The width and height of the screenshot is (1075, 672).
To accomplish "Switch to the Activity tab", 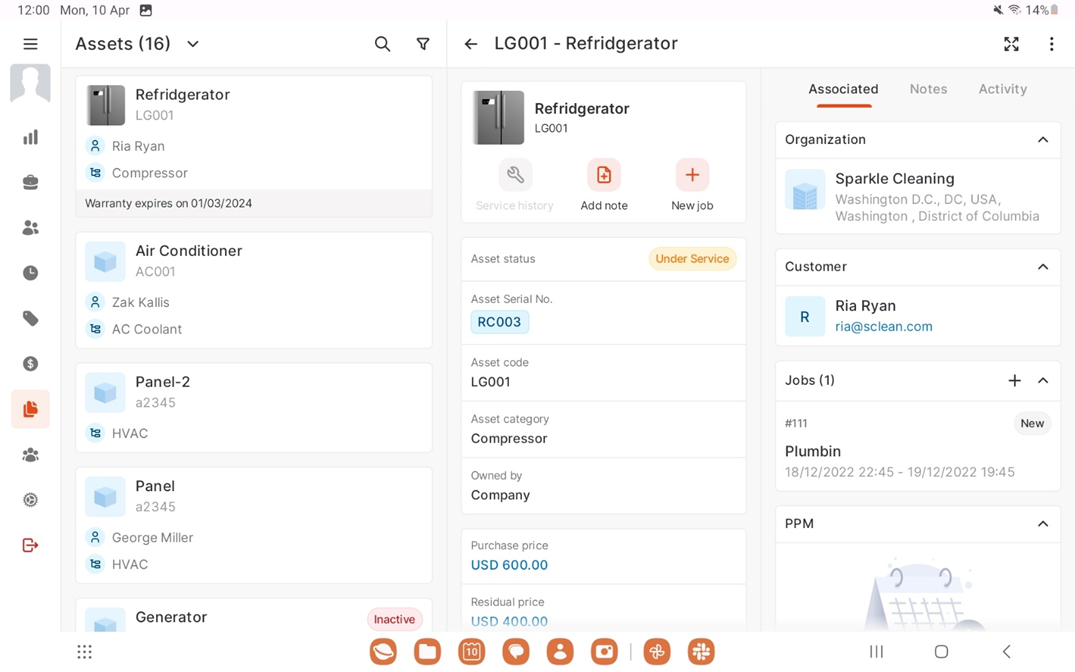I will click(1002, 89).
